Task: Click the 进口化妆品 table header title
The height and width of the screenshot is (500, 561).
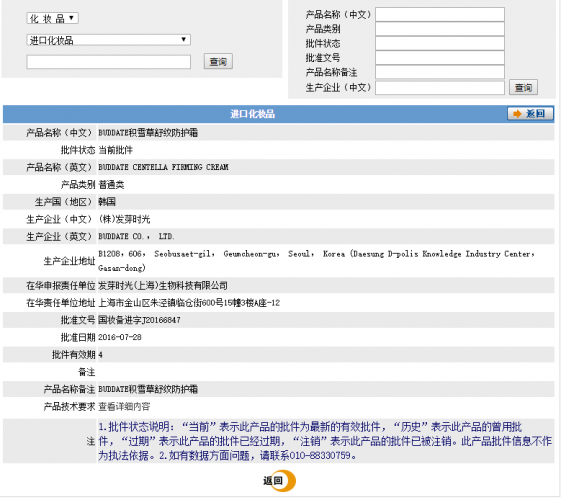Action: coord(253,114)
